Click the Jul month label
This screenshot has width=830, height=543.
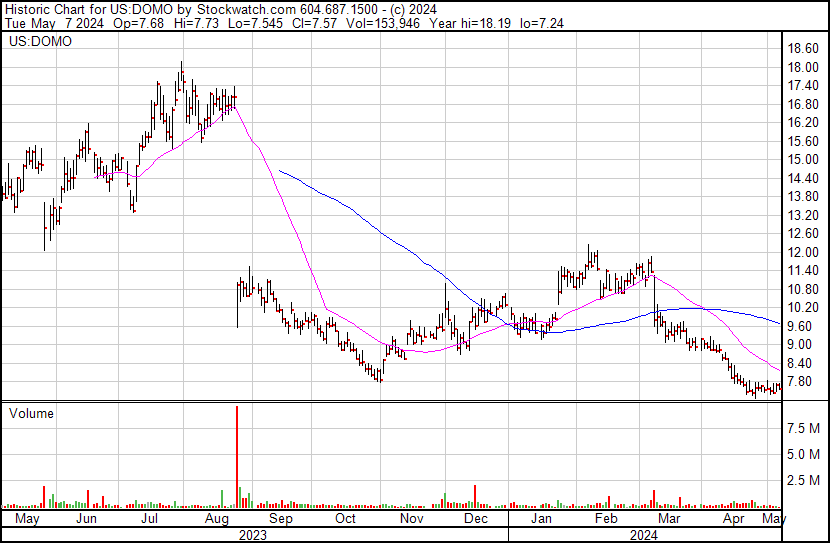tap(149, 518)
